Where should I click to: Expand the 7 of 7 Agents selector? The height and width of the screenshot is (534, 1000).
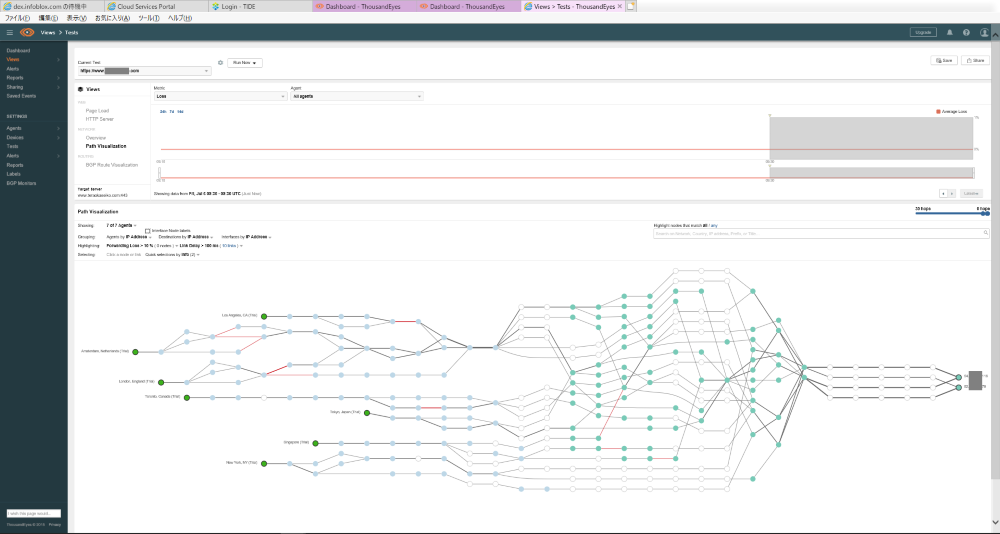point(121,225)
